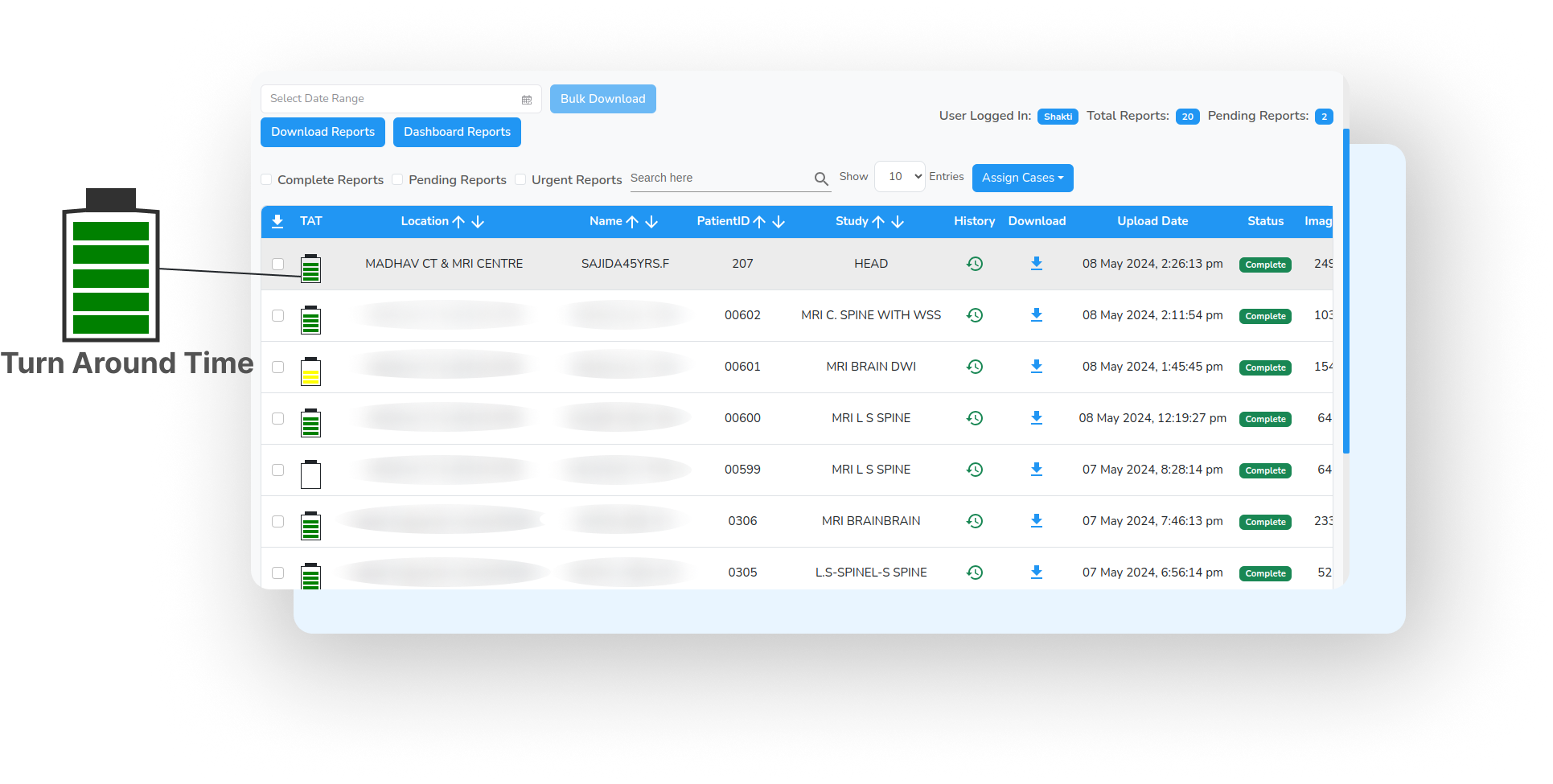Tick the Urgent Reports checkbox

coord(520,180)
